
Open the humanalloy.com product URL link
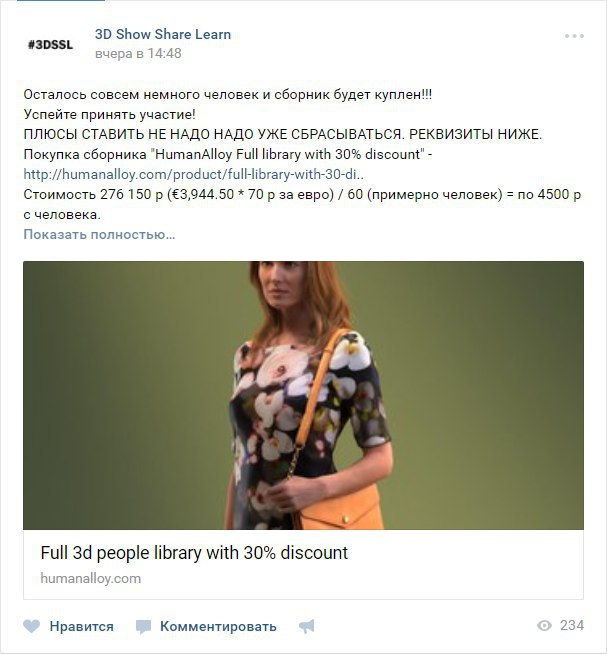coord(194,174)
